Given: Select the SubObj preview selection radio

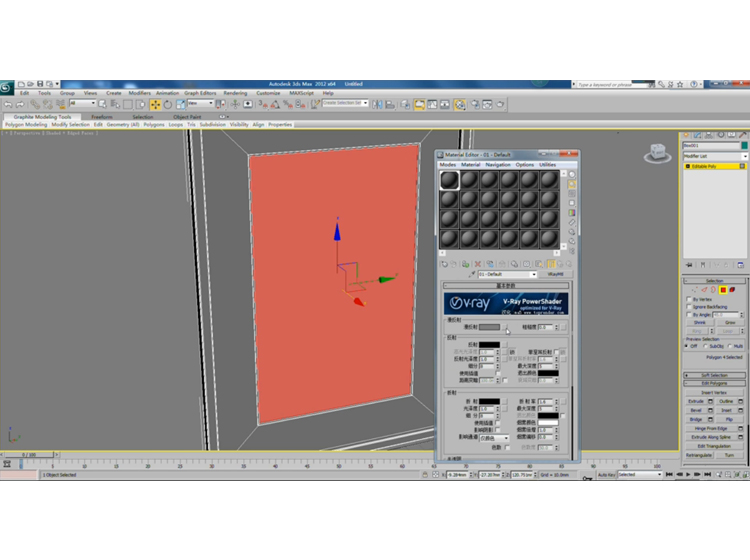Looking at the screenshot, I should 706,346.
